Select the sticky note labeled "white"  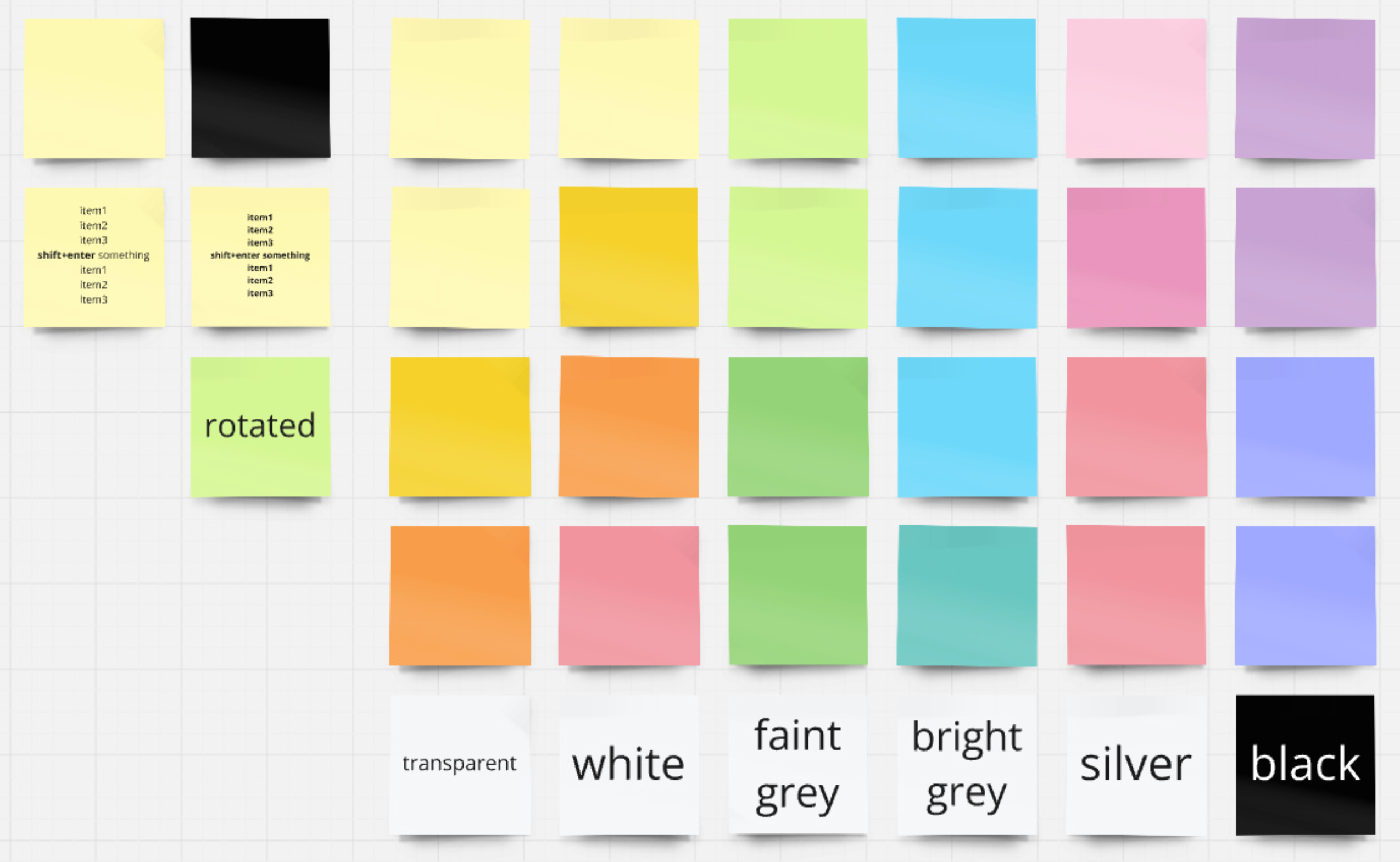tap(628, 764)
